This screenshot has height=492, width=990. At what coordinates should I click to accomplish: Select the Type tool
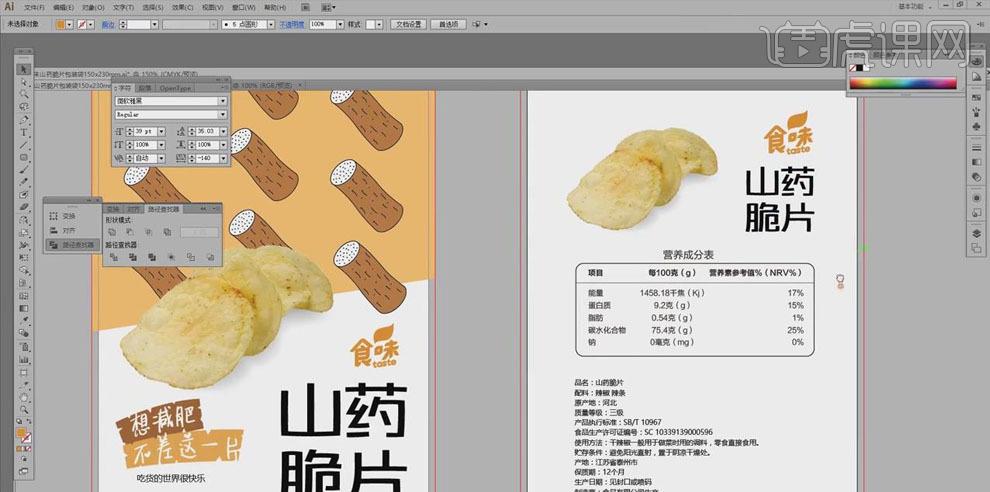coord(24,132)
